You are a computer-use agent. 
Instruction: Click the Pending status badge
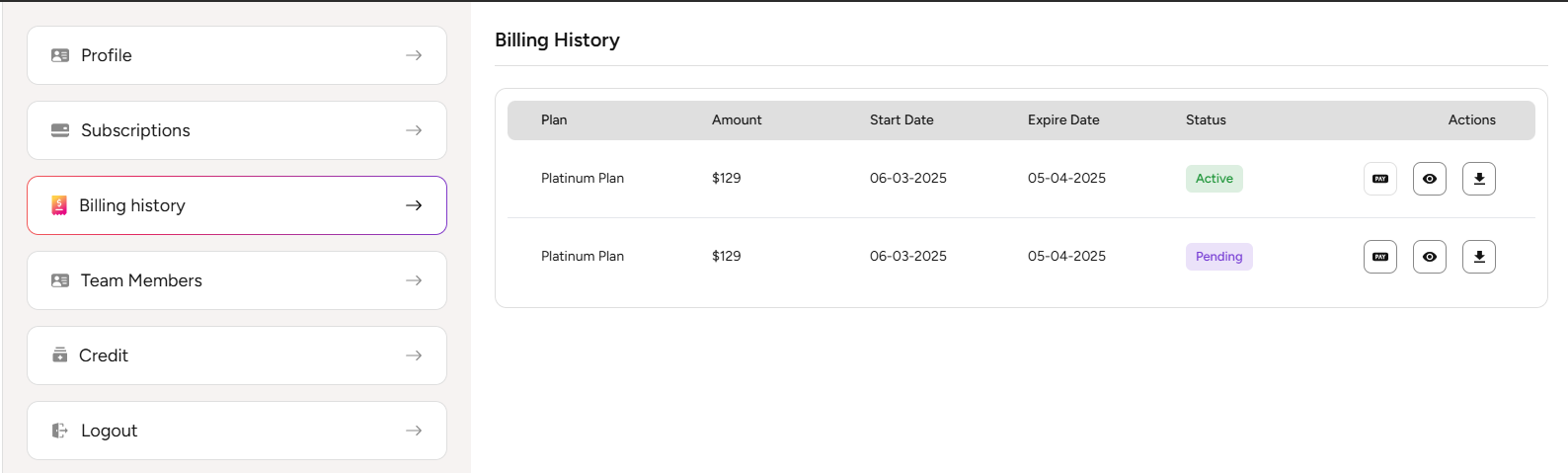[1218, 257]
